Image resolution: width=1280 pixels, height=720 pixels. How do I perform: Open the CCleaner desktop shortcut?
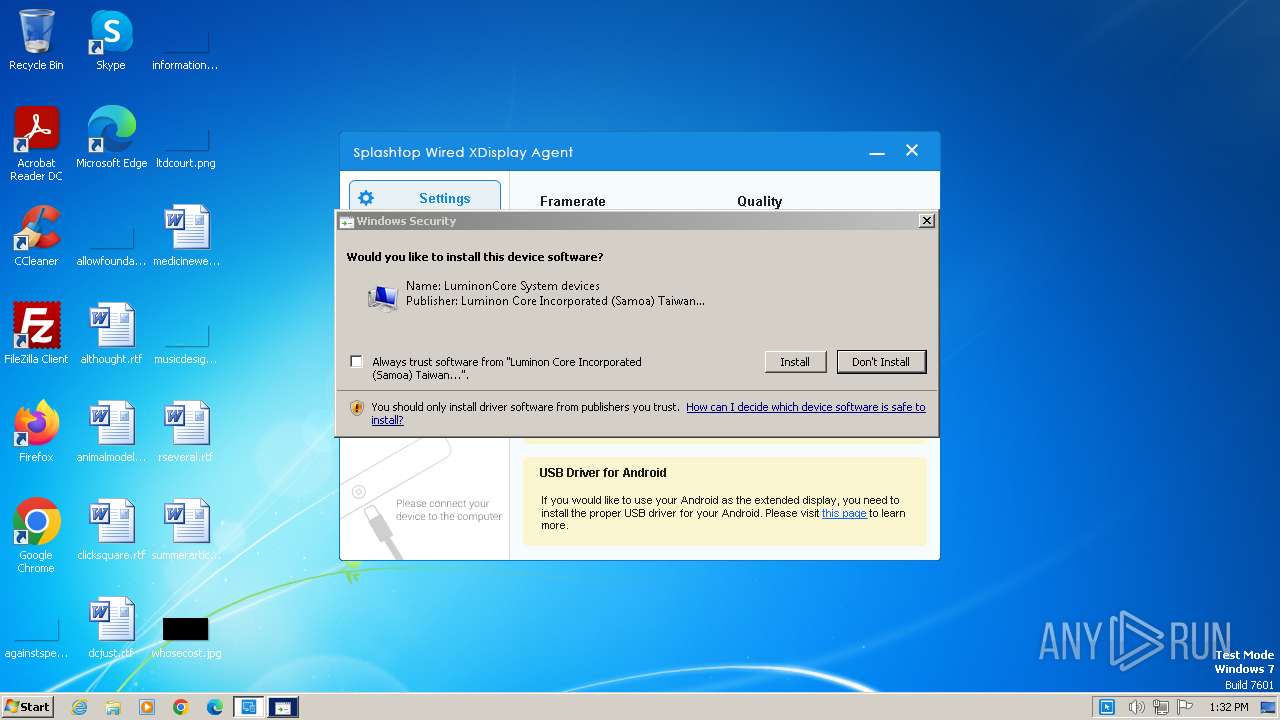[x=36, y=236]
